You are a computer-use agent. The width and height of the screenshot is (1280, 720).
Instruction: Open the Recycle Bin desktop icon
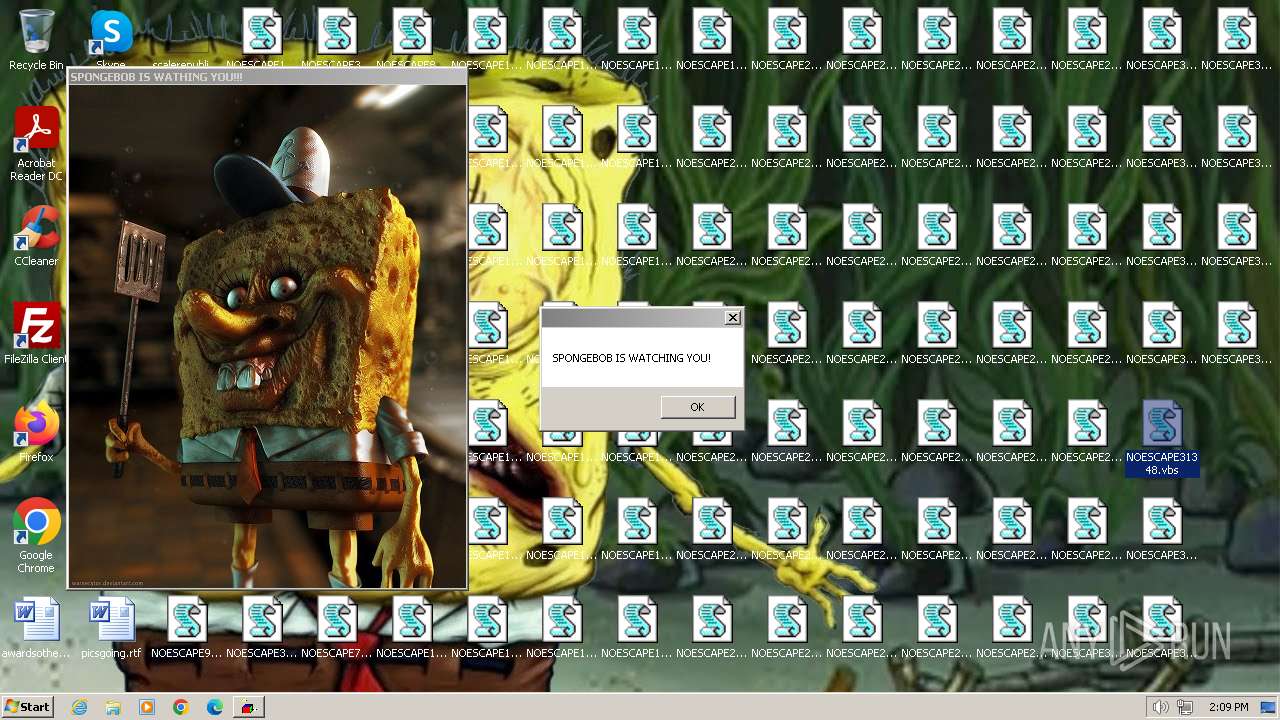pos(36,40)
